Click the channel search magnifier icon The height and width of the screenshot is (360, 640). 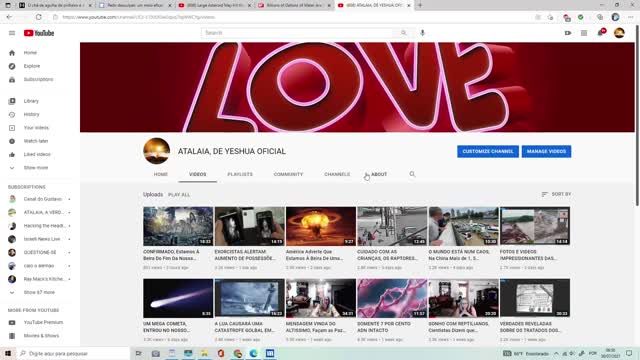[412, 174]
